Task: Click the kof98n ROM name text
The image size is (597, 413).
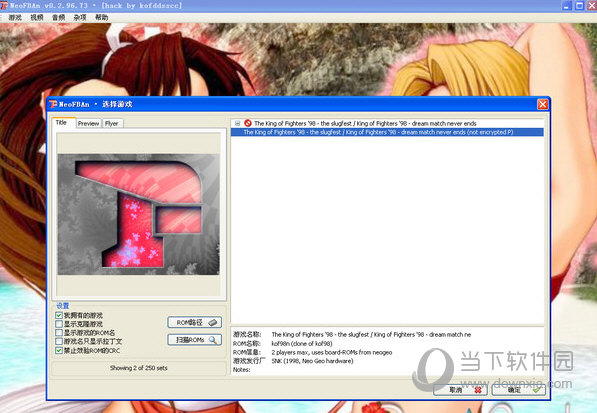Action: [x=302, y=343]
